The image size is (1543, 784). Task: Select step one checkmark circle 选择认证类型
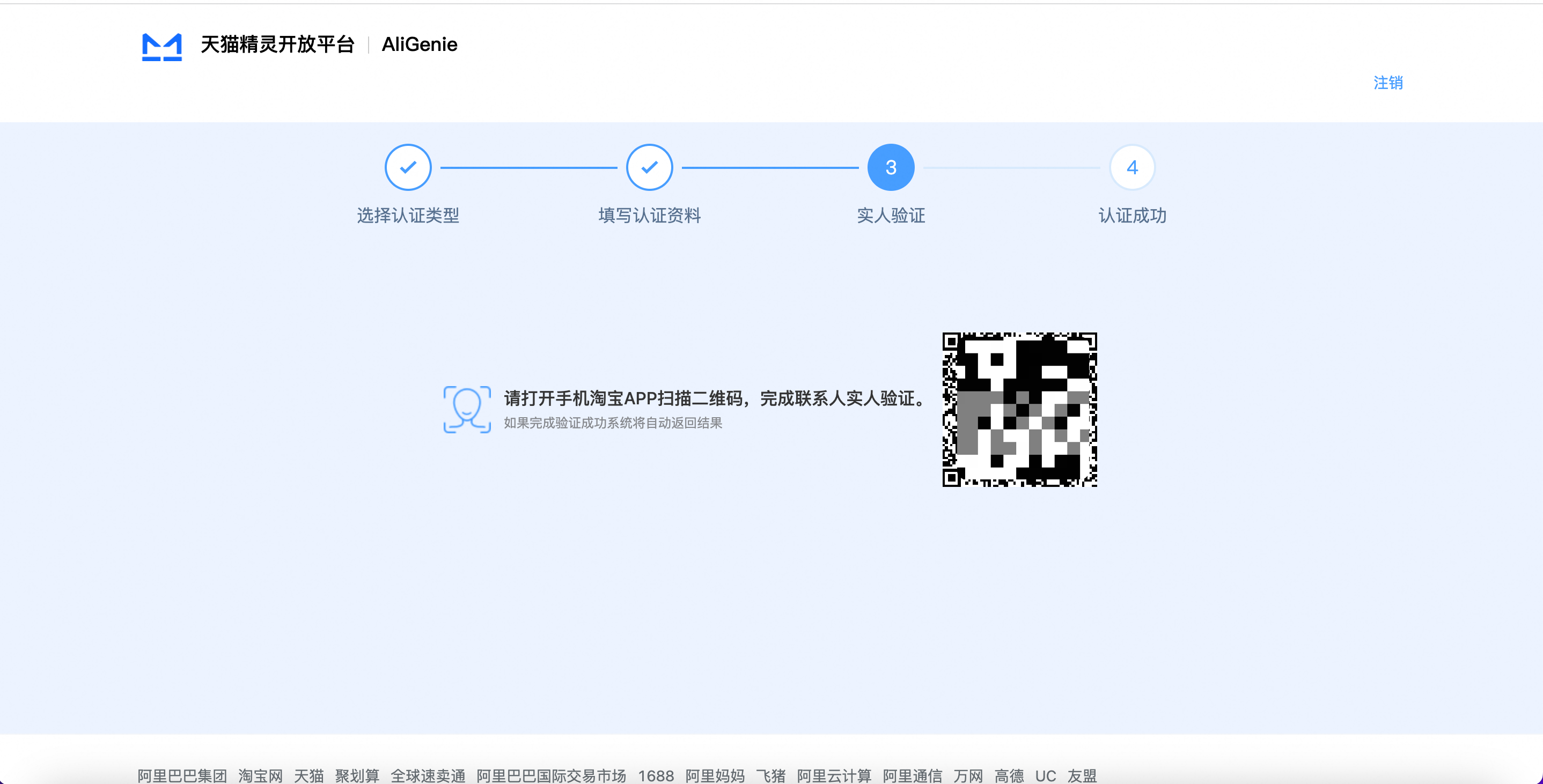408,167
